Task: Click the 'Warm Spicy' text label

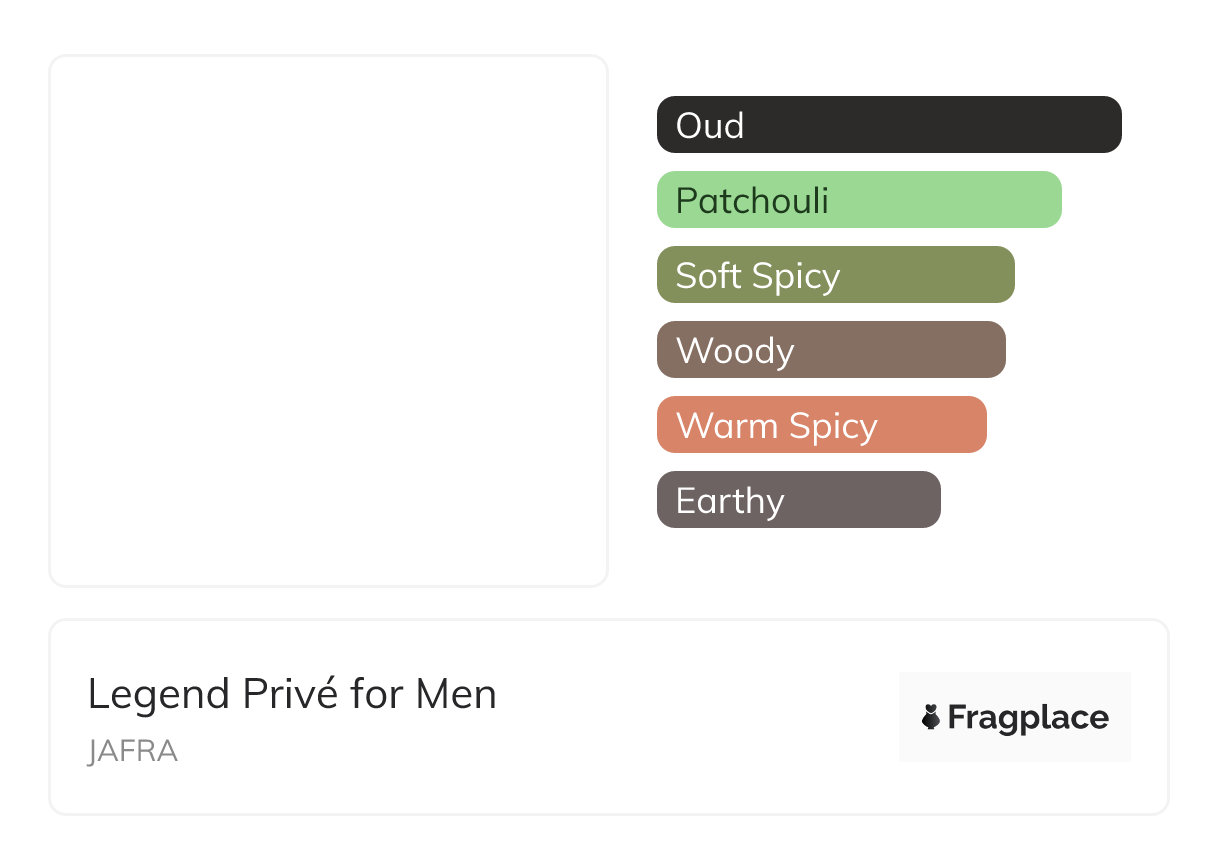Action: pyautogui.click(x=777, y=426)
